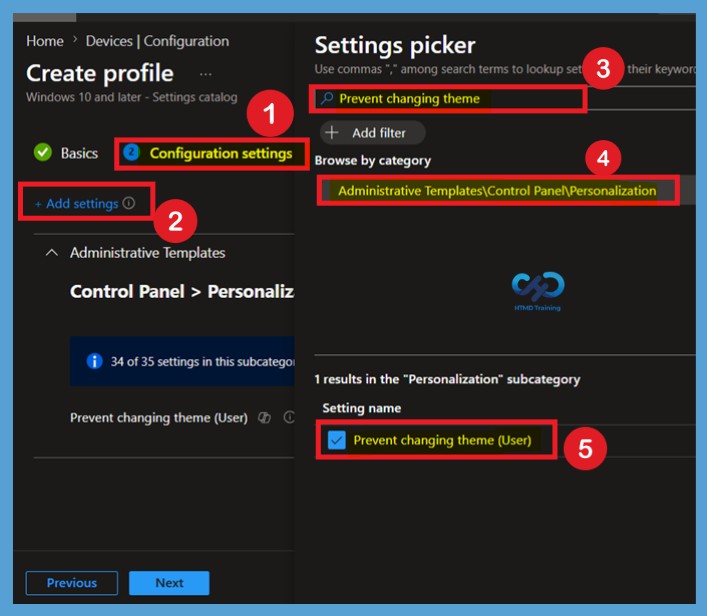
Task: Open Devices | Configuration breadcrumb
Action: (x=157, y=41)
